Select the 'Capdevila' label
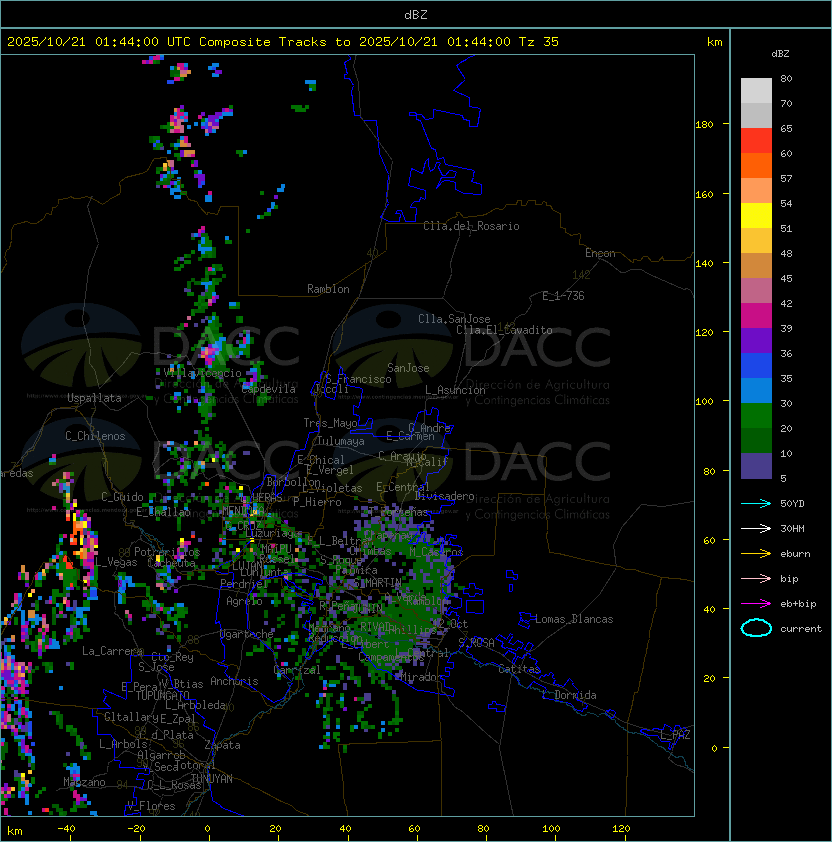Screen dimensions: 832x842 [x=268, y=389]
